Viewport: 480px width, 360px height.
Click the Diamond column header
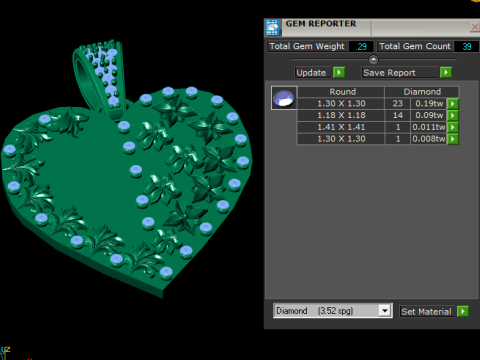click(422, 92)
